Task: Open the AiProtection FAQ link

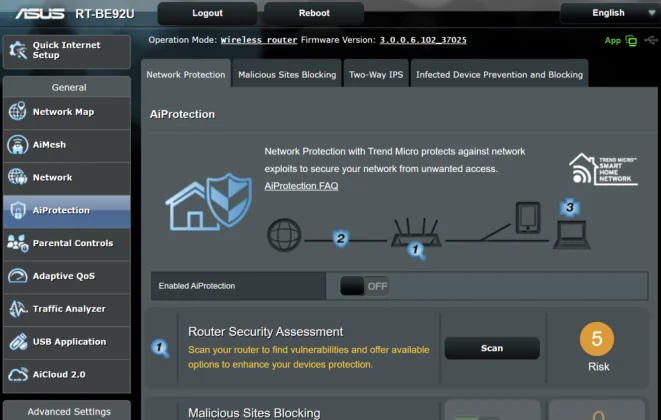Action: point(301,186)
